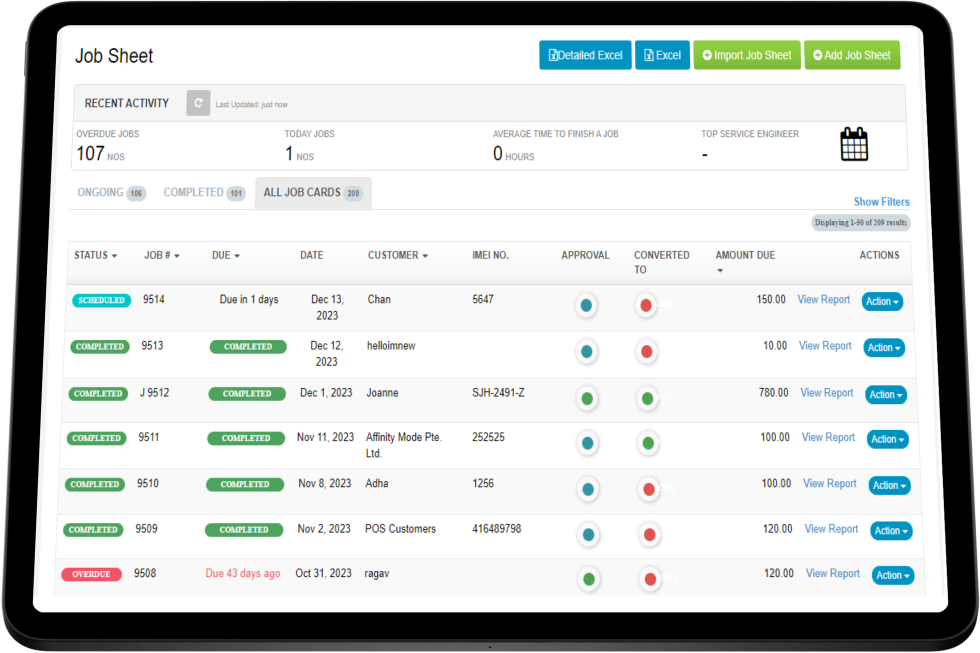Click green approval dot for ragav
The height and width of the screenshot is (653, 980).
click(x=589, y=579)
